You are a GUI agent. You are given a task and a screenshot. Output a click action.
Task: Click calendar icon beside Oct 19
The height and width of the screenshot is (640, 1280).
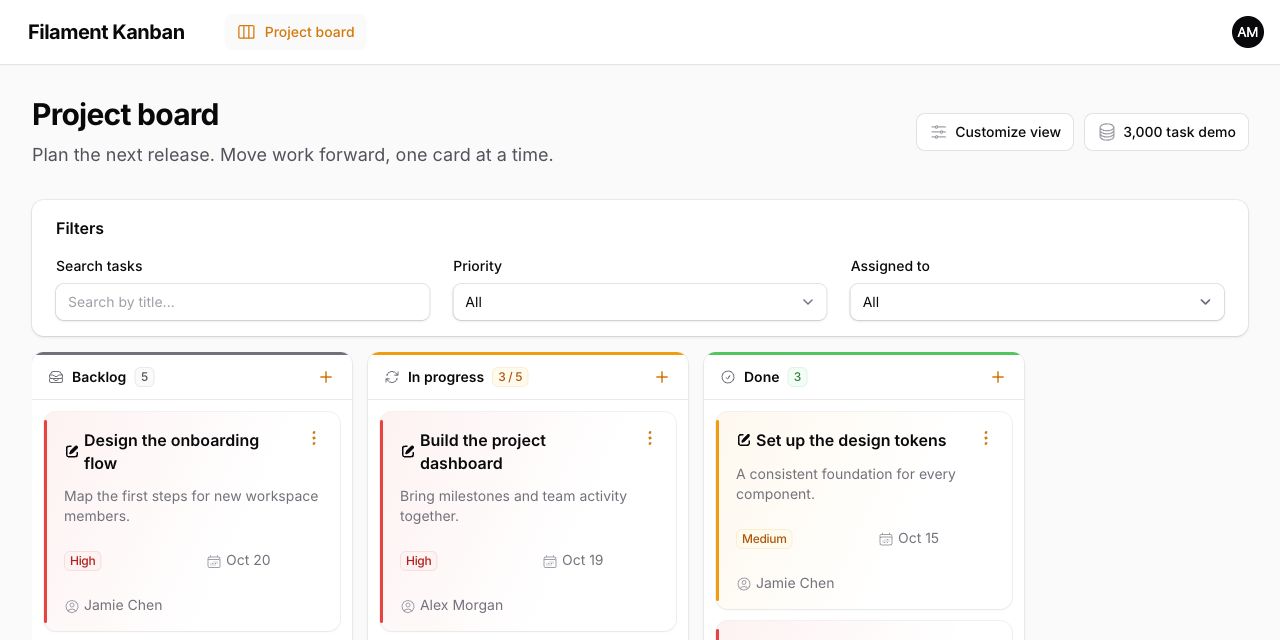pos(550,561)
